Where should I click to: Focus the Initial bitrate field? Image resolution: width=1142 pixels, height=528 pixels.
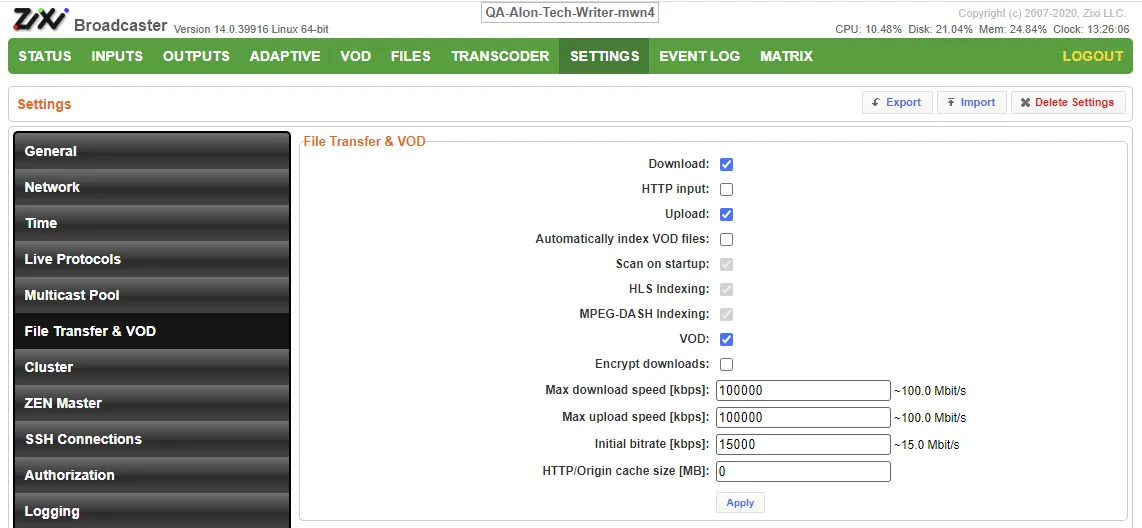[x=803, y=444]
